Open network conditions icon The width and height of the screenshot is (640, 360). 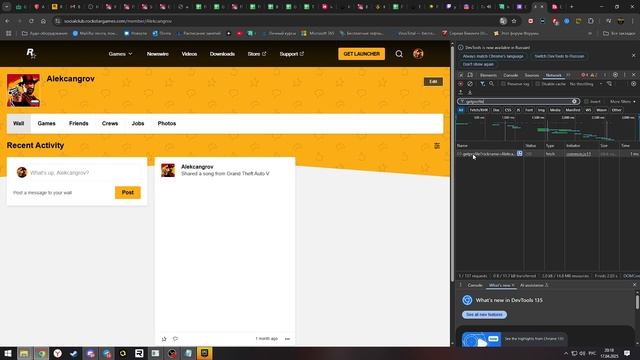[x=609, y=84]
